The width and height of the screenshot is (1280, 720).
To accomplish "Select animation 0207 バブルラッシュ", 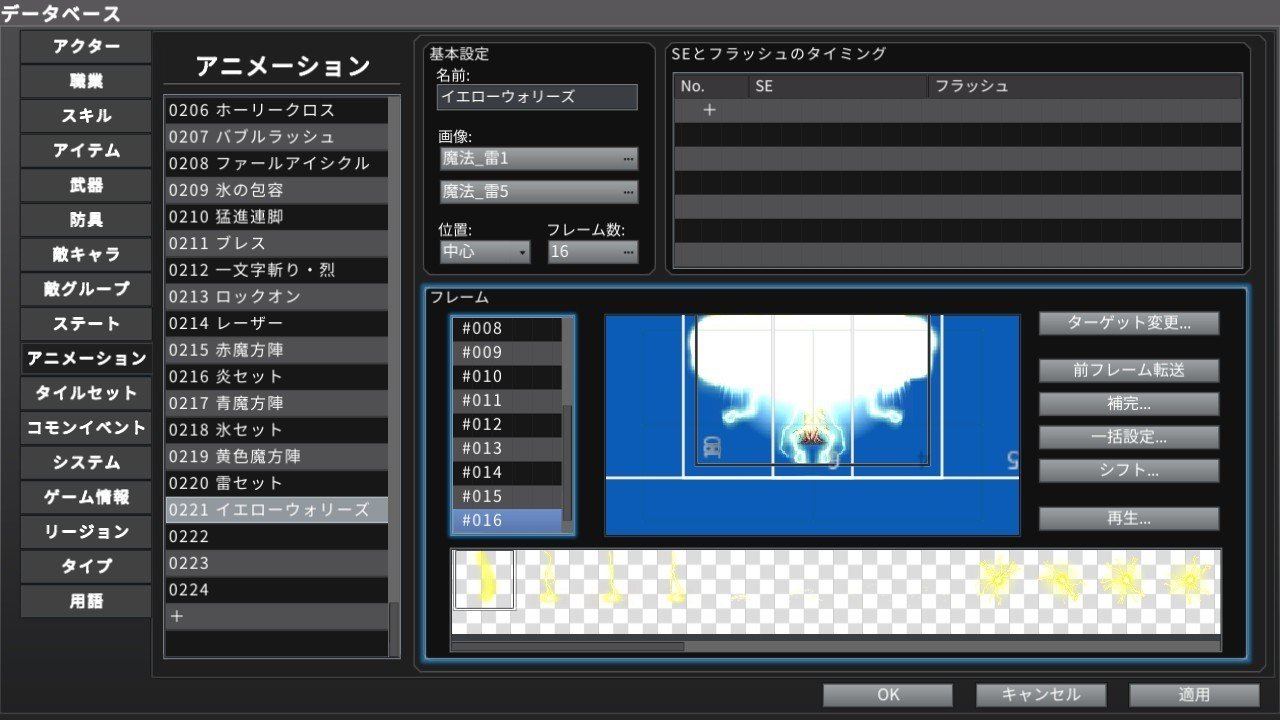I will (276, 137).
